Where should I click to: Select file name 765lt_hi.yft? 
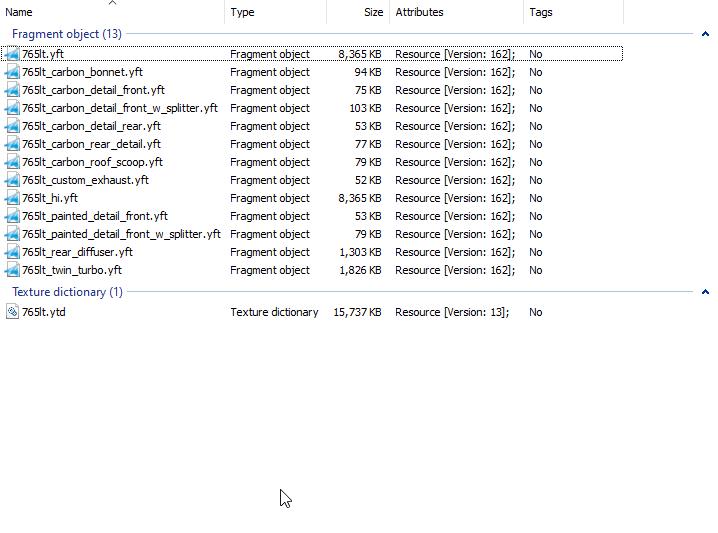tap(50, 198)
